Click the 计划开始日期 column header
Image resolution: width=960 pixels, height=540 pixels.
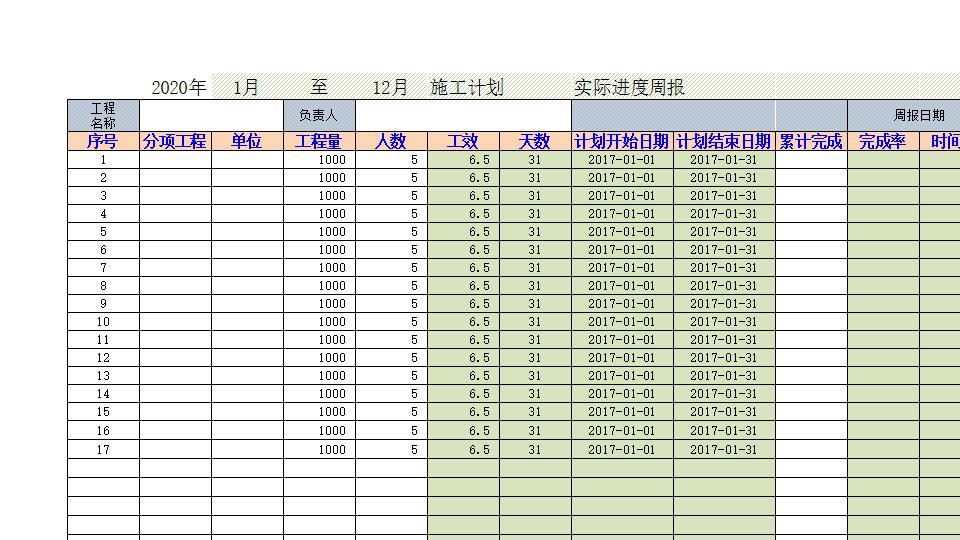pyautogui.click(x=622, y=141)
